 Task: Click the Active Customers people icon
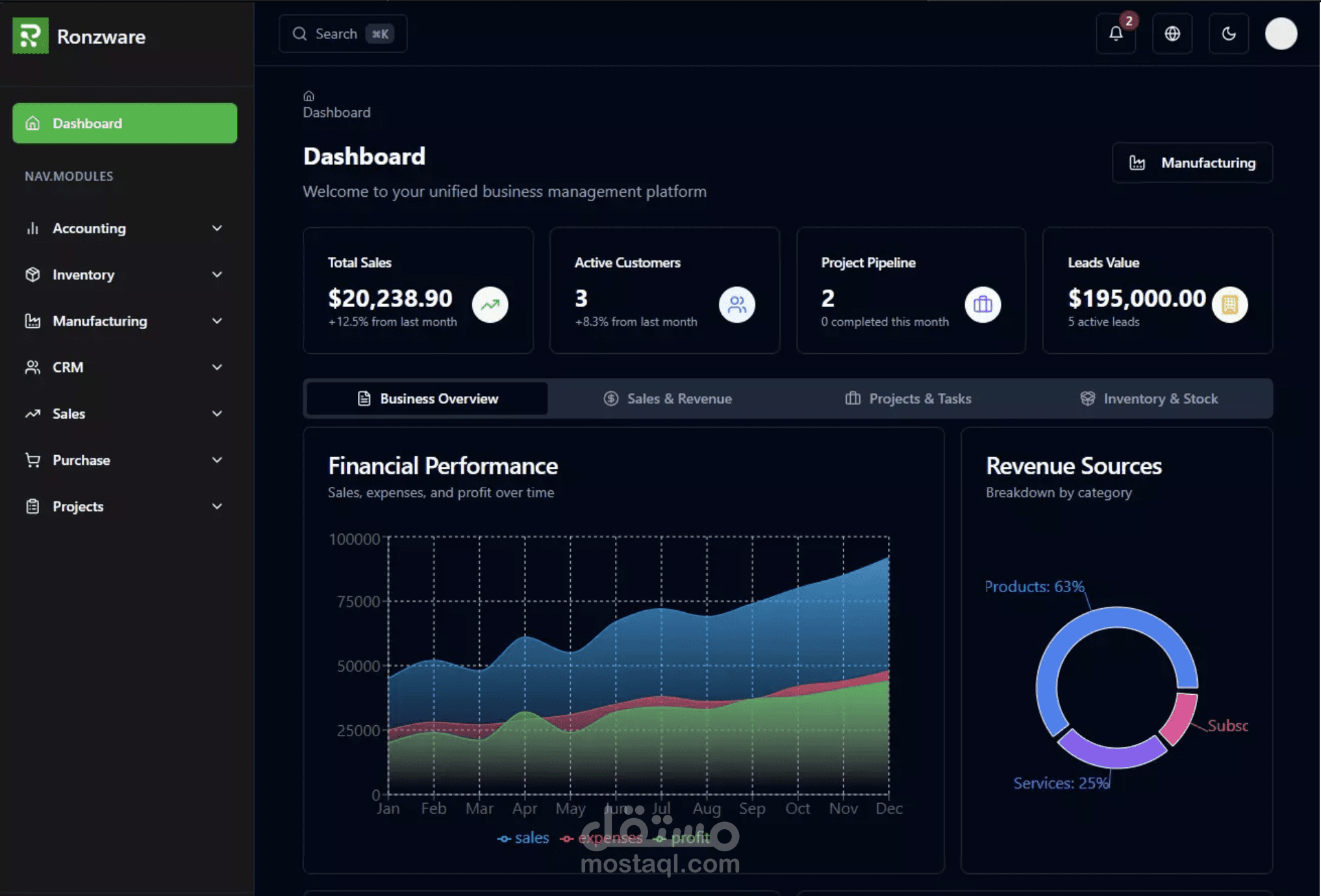point(736,305)
